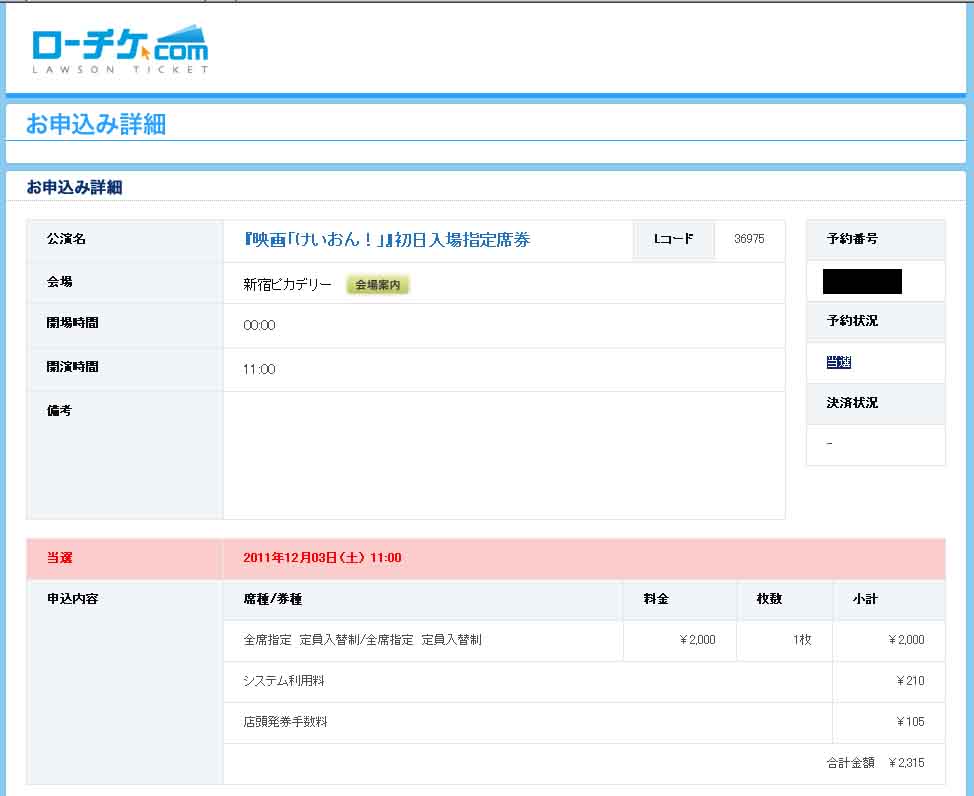This screenshot has height=796, width=974.
Task: Click the Lコード label cell
Action: (x=673, y=240)
